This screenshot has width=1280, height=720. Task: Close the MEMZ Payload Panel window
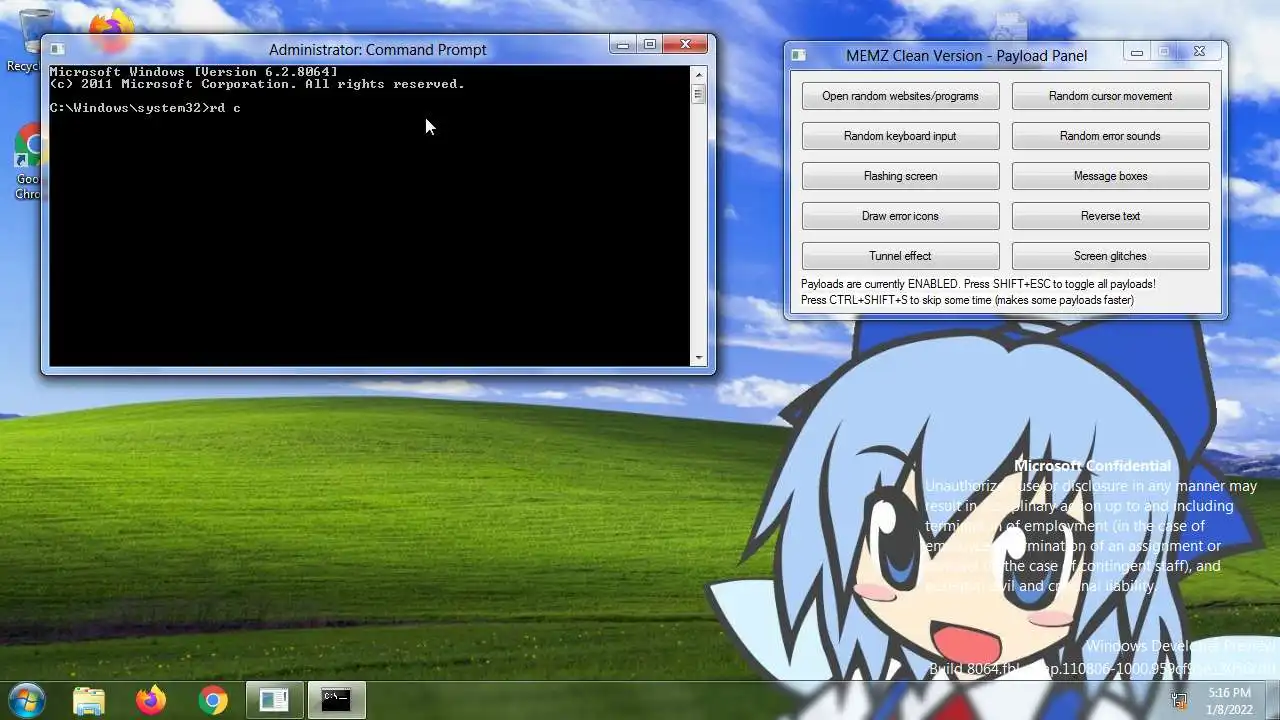pyautogui.click(x=1200, y=52)
